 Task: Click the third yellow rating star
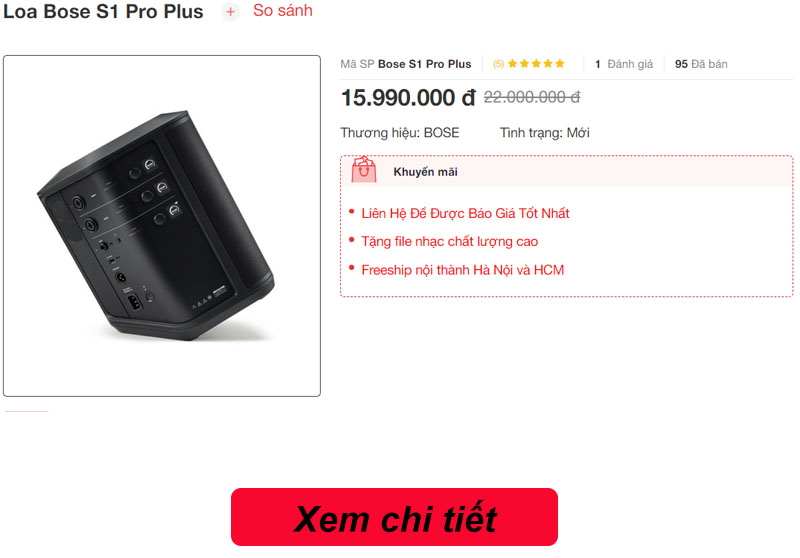point(536,64)
